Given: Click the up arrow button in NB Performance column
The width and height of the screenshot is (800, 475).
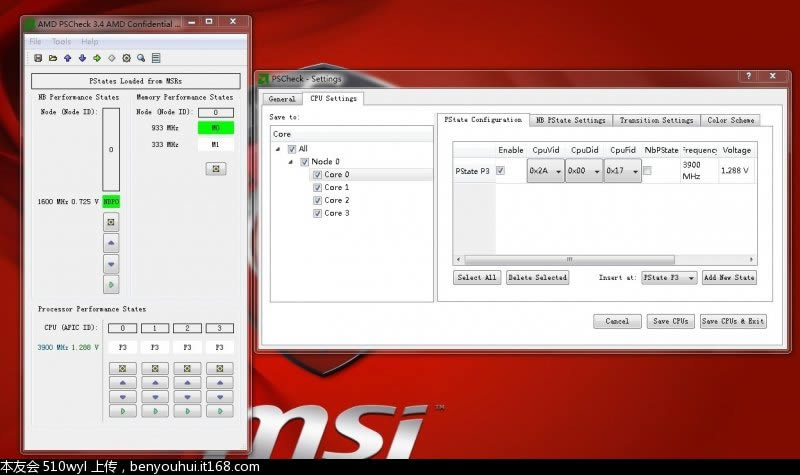Looking at the screenshot, I should pos(111,243).
